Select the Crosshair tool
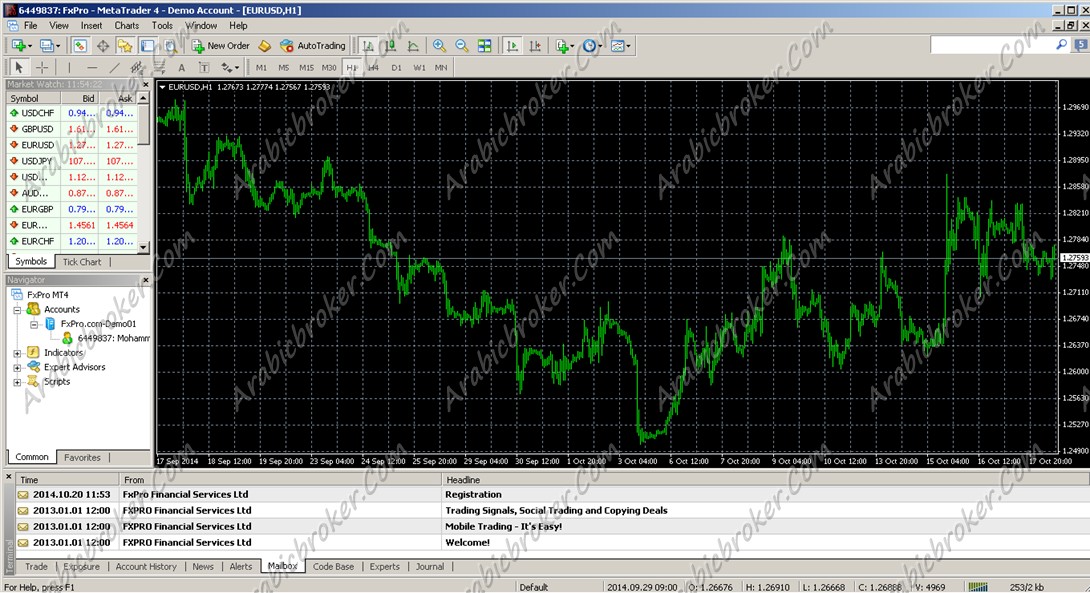The image size is (1090, 593). pyautogui.click(x=42, y=67)
